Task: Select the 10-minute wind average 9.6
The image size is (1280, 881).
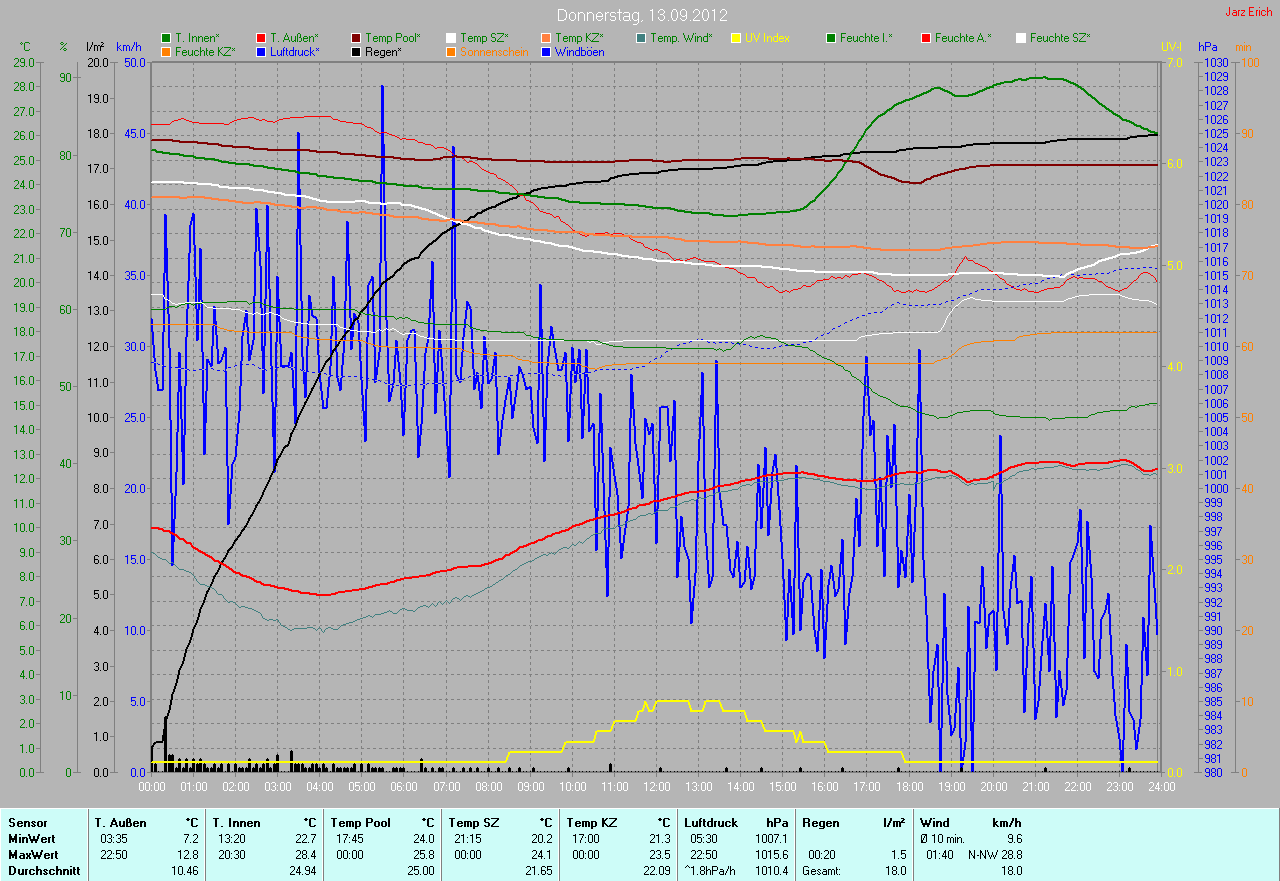Action: (1014, 839)
